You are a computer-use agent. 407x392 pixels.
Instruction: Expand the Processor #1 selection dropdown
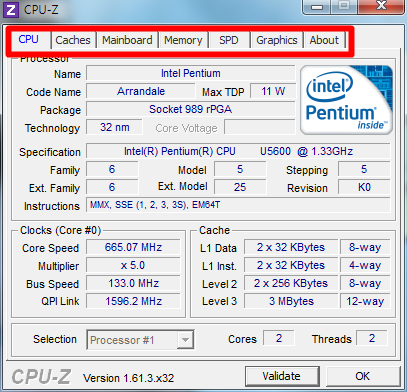[185, 340]
